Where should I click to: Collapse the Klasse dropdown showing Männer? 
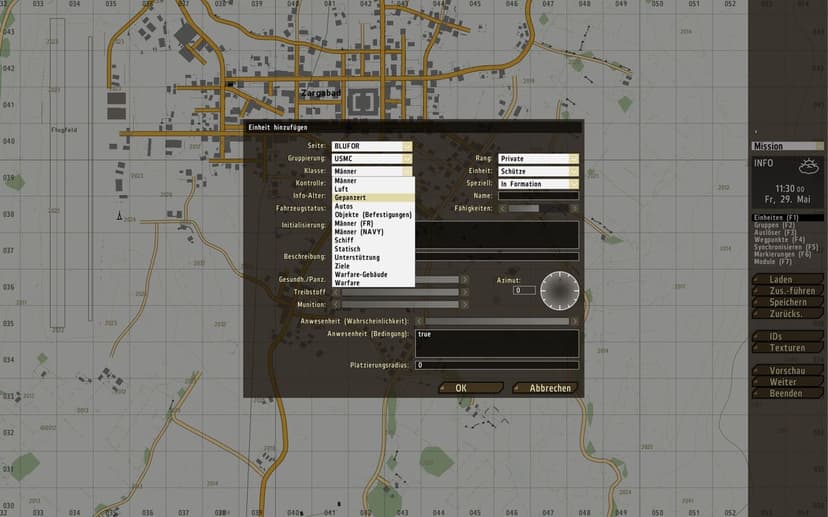click(x=372, y=171)
